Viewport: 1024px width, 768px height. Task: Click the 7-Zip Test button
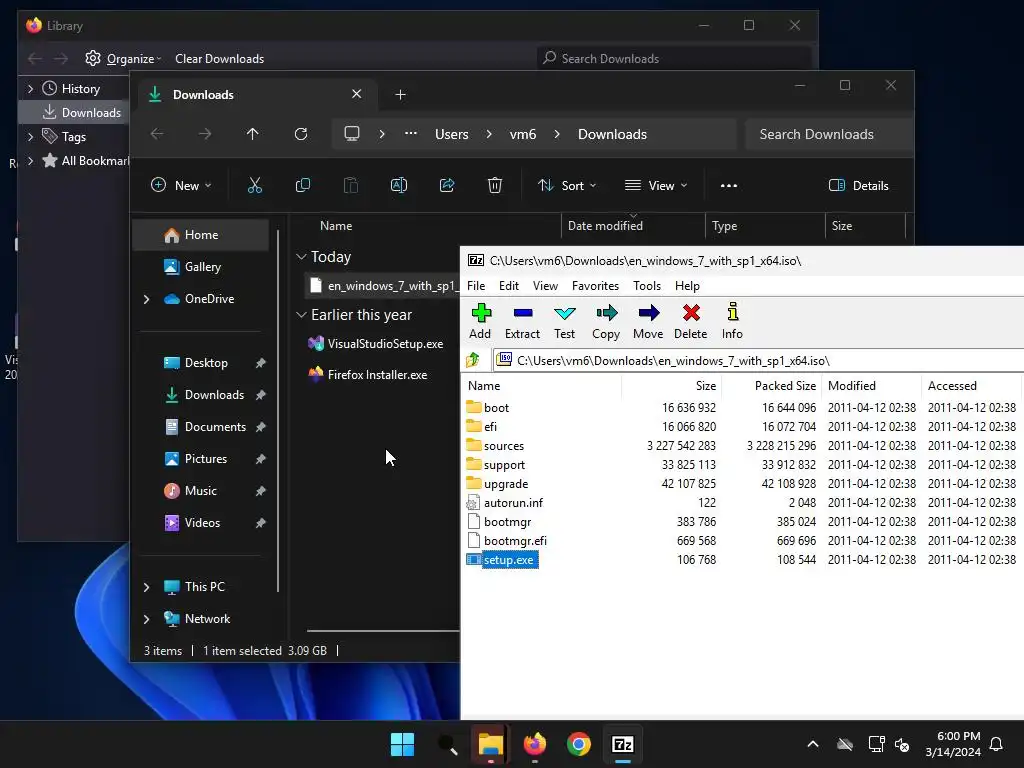564,321
